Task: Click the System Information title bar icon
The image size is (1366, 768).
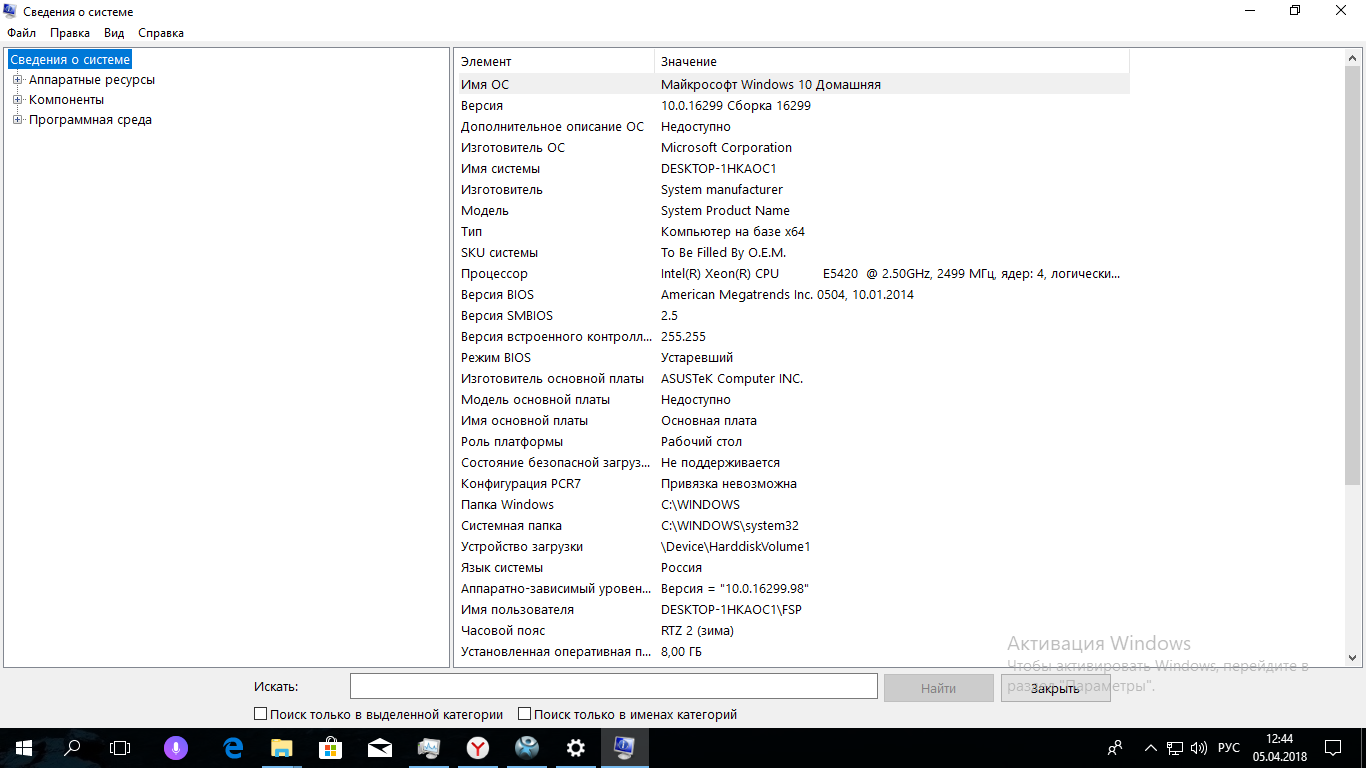Action: [12, 11]
